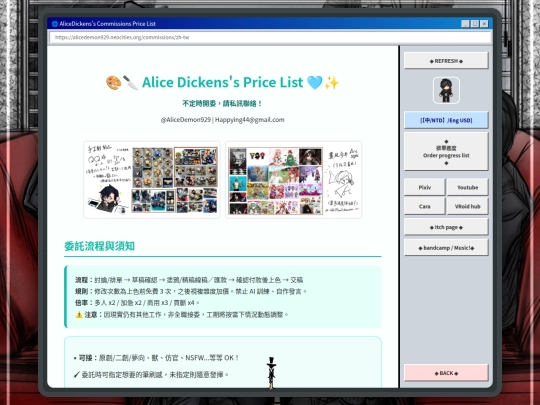Click the character avatar icon in sidebar

(x=446, y=90)
